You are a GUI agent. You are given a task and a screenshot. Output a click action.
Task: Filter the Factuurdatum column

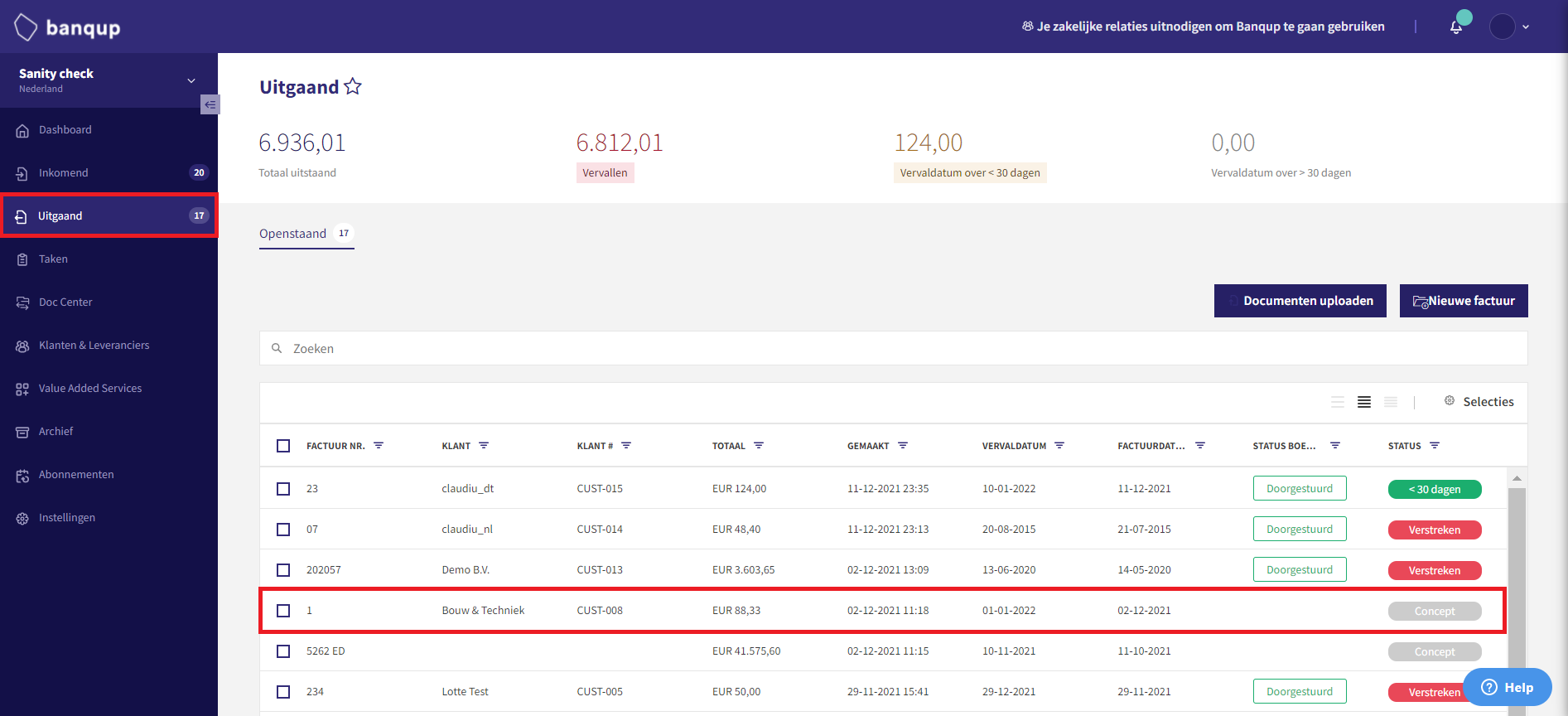pos(1200,445)
